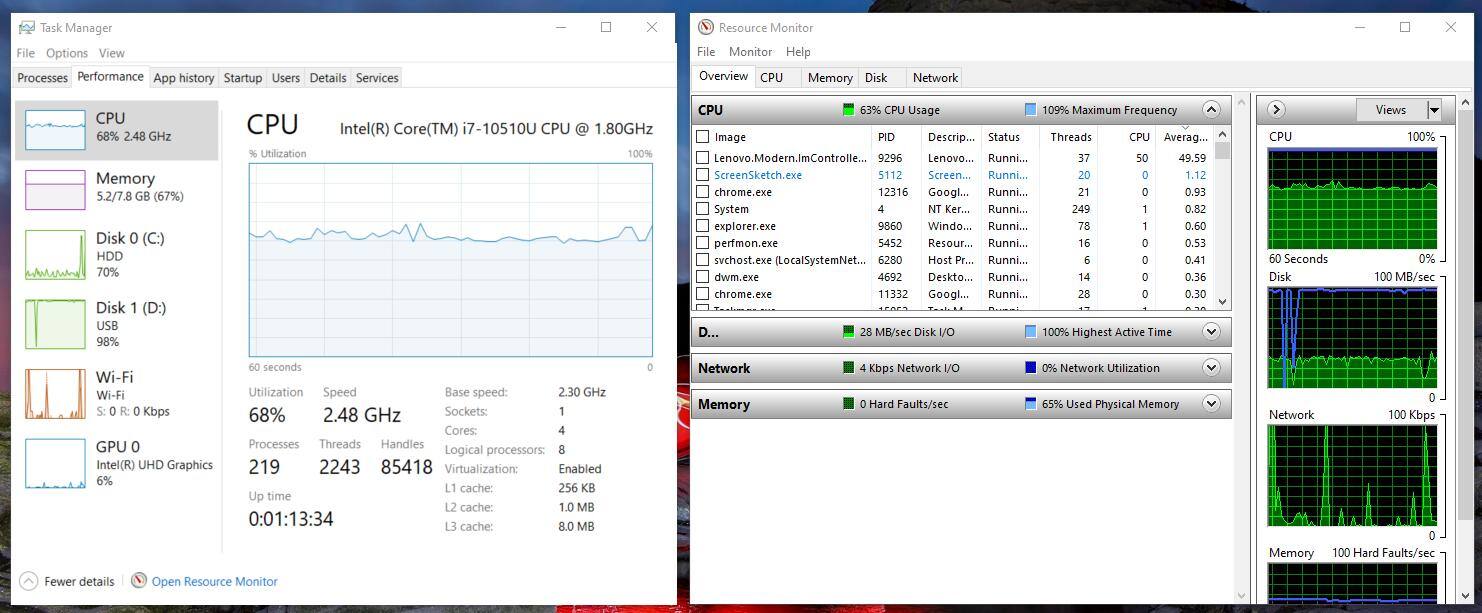
Task: Click the Open Resource Monitor link
Action: (x=214, y=581)
